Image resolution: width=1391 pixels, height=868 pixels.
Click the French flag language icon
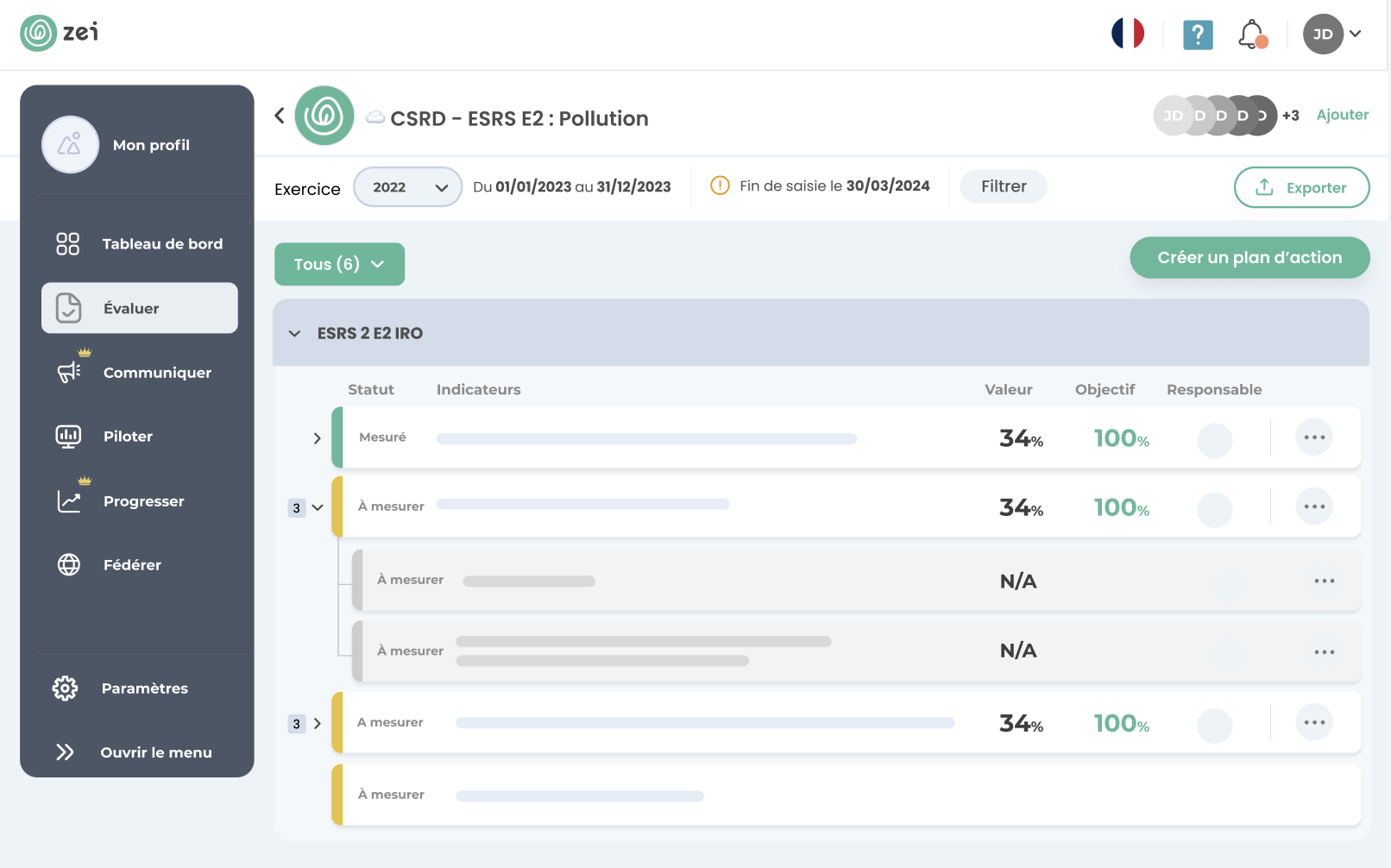coord(1128,33)
